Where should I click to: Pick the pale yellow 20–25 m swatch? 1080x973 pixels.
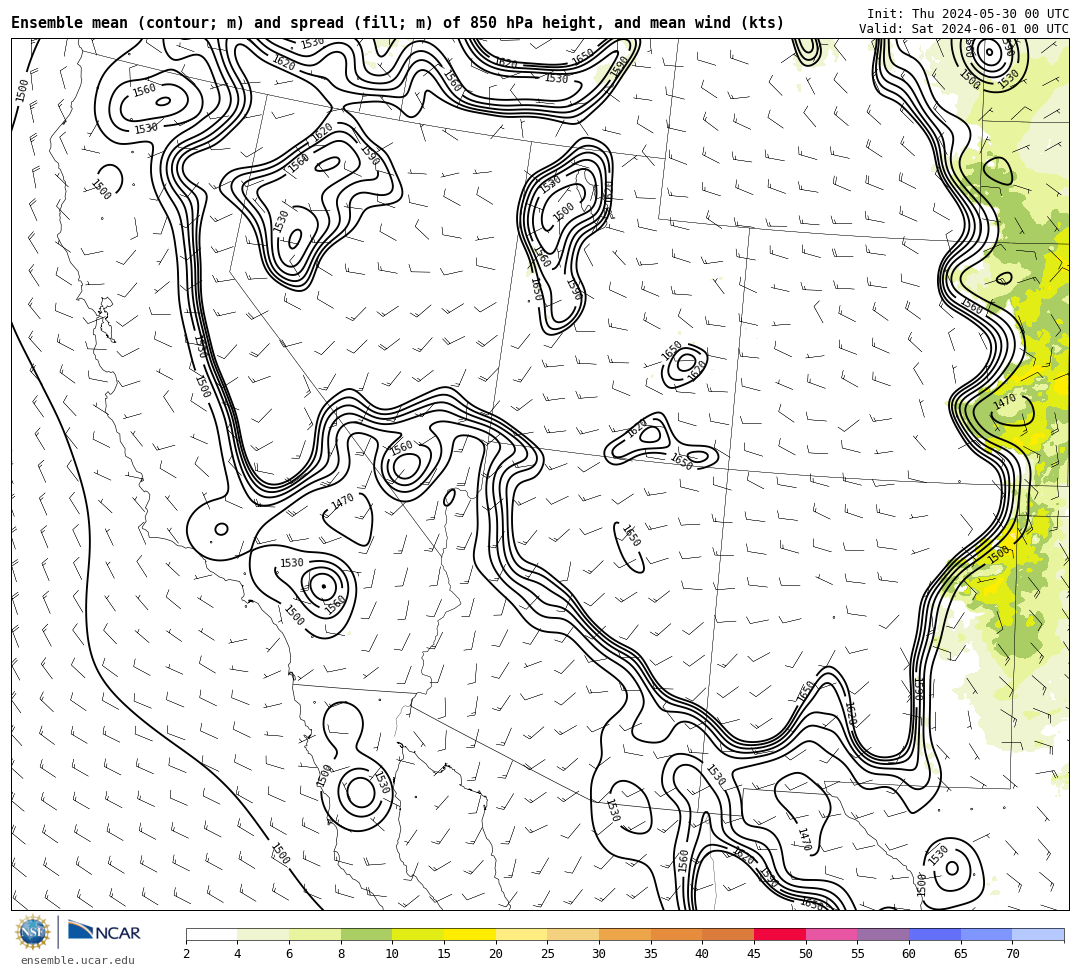point(521,934)
